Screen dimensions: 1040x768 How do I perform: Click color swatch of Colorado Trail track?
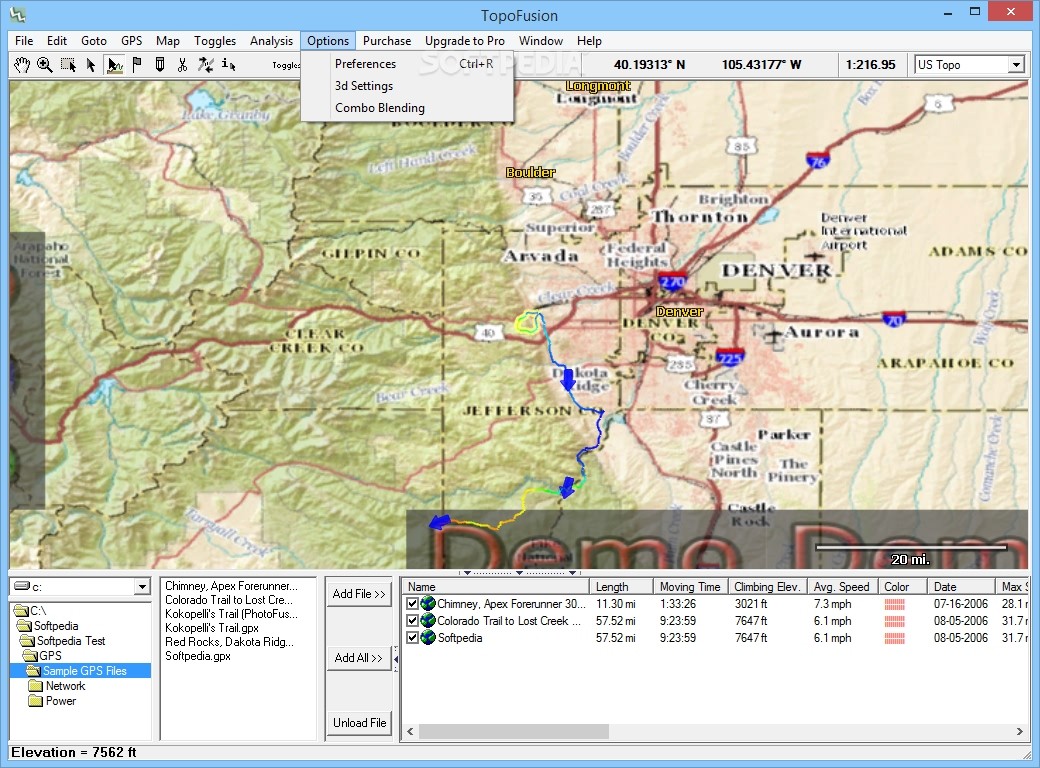[894, 621]
